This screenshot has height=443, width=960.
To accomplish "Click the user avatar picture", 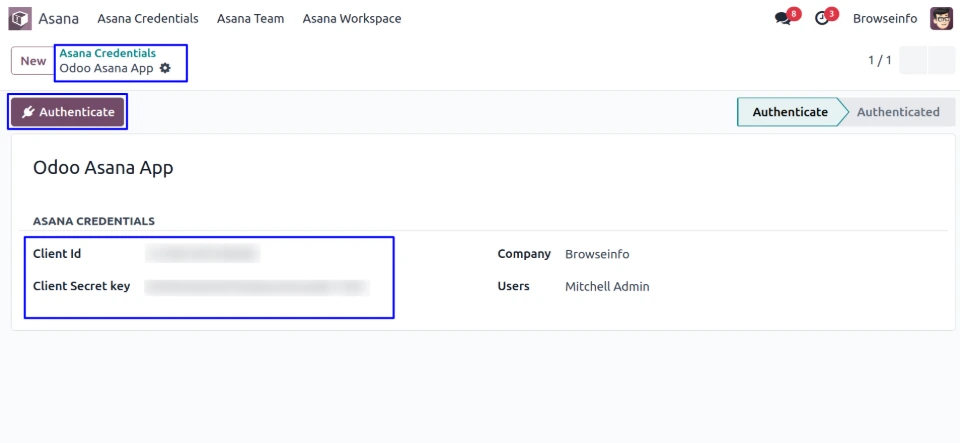I will pos(941,18).
